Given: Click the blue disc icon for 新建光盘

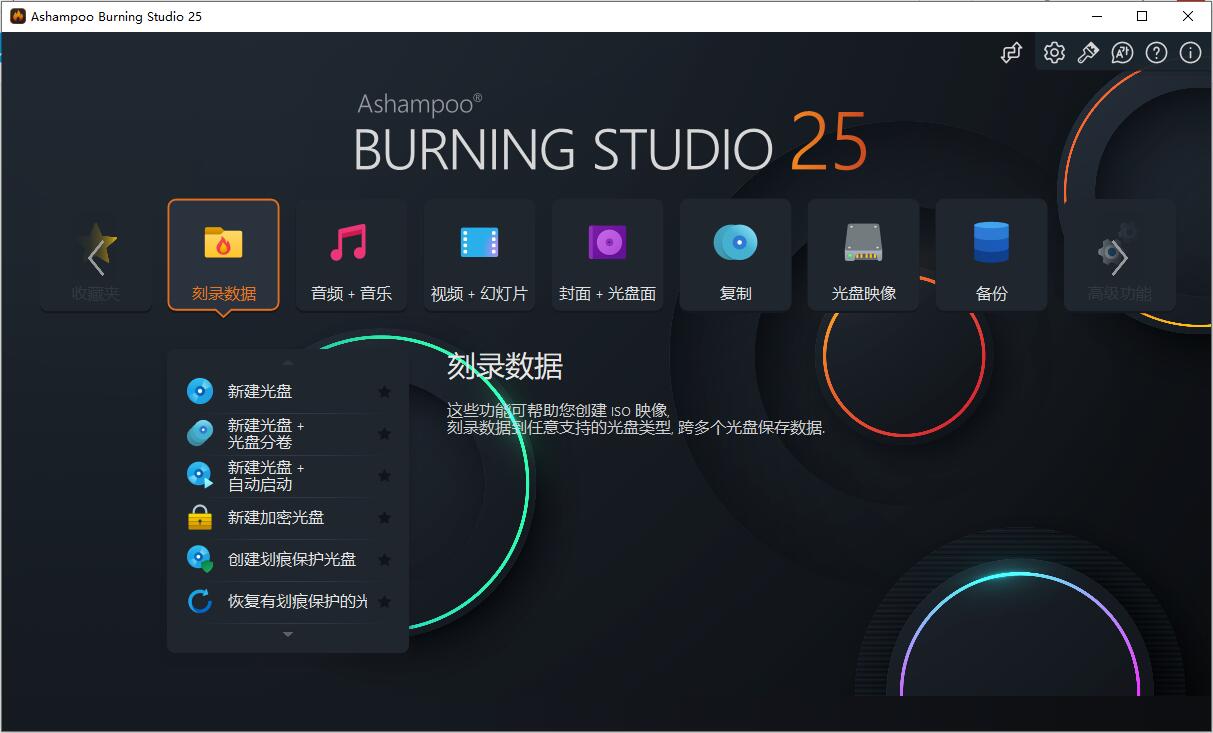Looking at the screenshot, I should (x=199, y=391).
